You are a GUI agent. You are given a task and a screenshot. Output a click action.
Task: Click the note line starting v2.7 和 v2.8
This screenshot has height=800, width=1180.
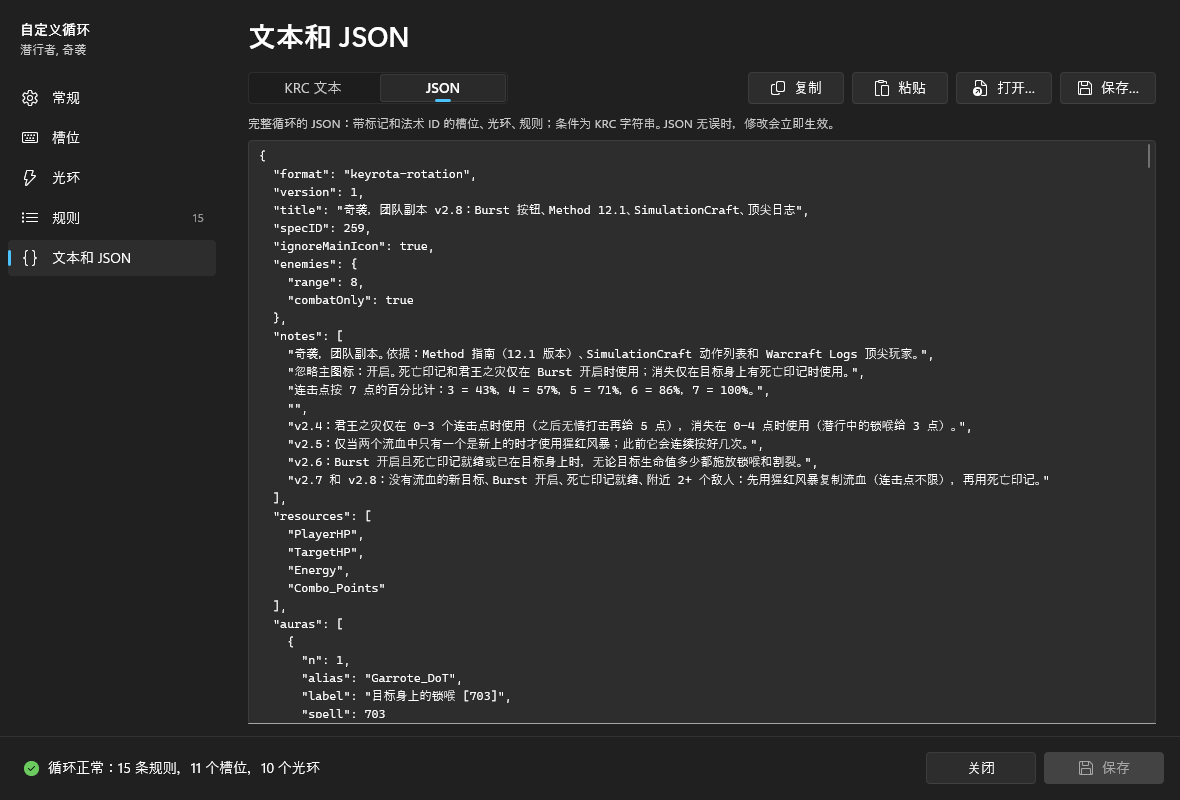pyautogui.click(x=668, y=480)
